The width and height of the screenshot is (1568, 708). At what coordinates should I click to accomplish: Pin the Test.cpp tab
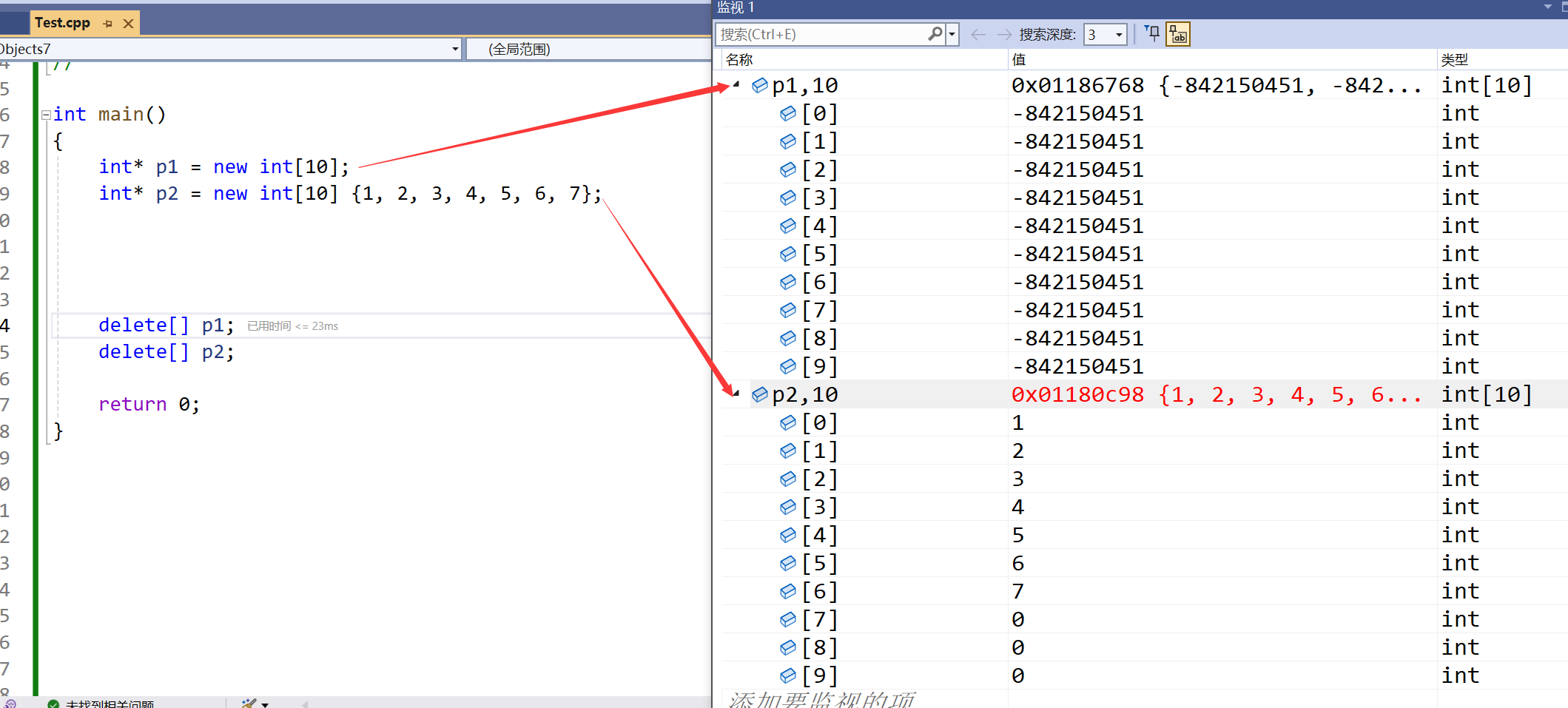[x=108, y=24]
